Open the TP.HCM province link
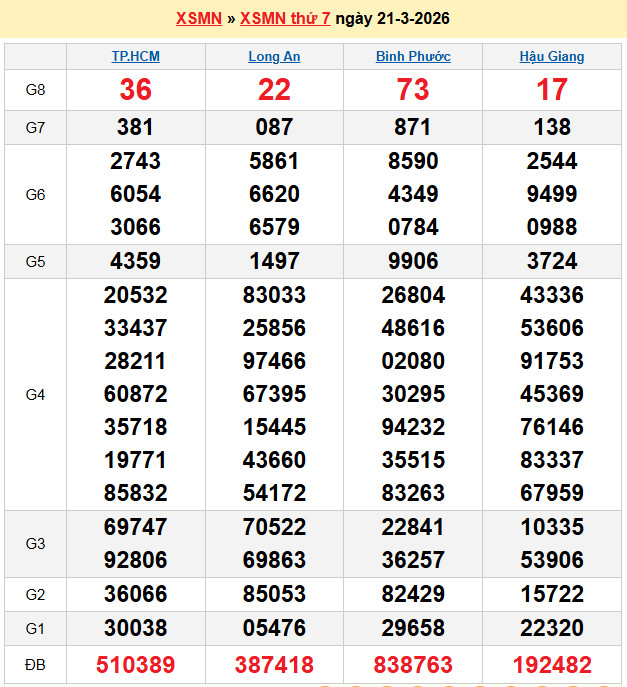Image resolution: width=627 pixels, height=687 pixels. point(135,57)
